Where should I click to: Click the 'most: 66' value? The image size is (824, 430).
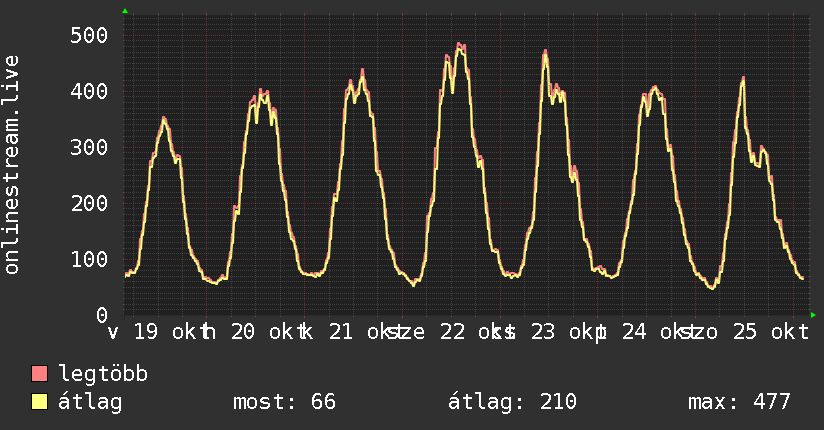pos(284,402)
